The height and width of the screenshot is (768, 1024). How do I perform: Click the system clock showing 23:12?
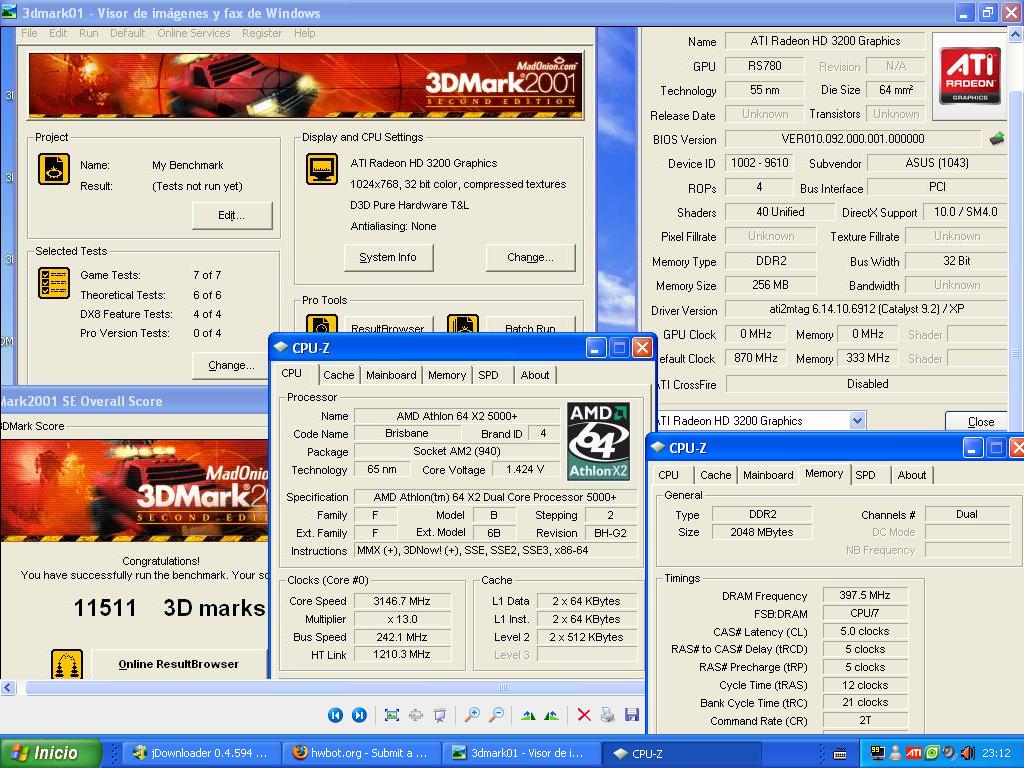996,753
